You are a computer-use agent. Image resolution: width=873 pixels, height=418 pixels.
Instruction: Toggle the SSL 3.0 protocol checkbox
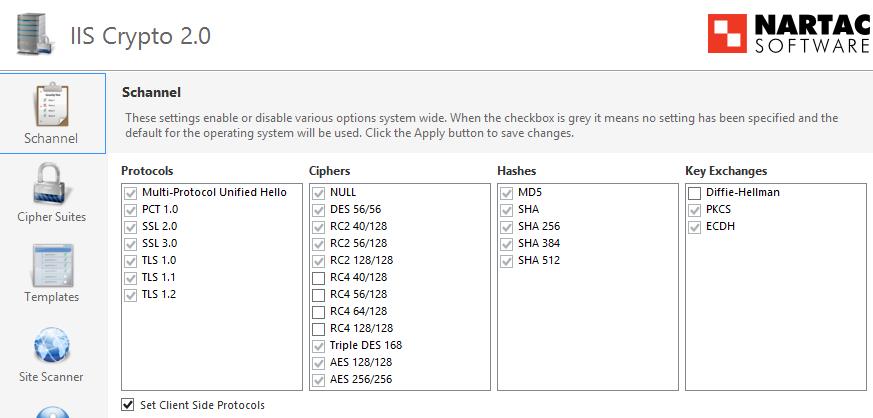(x=129, y=244)
